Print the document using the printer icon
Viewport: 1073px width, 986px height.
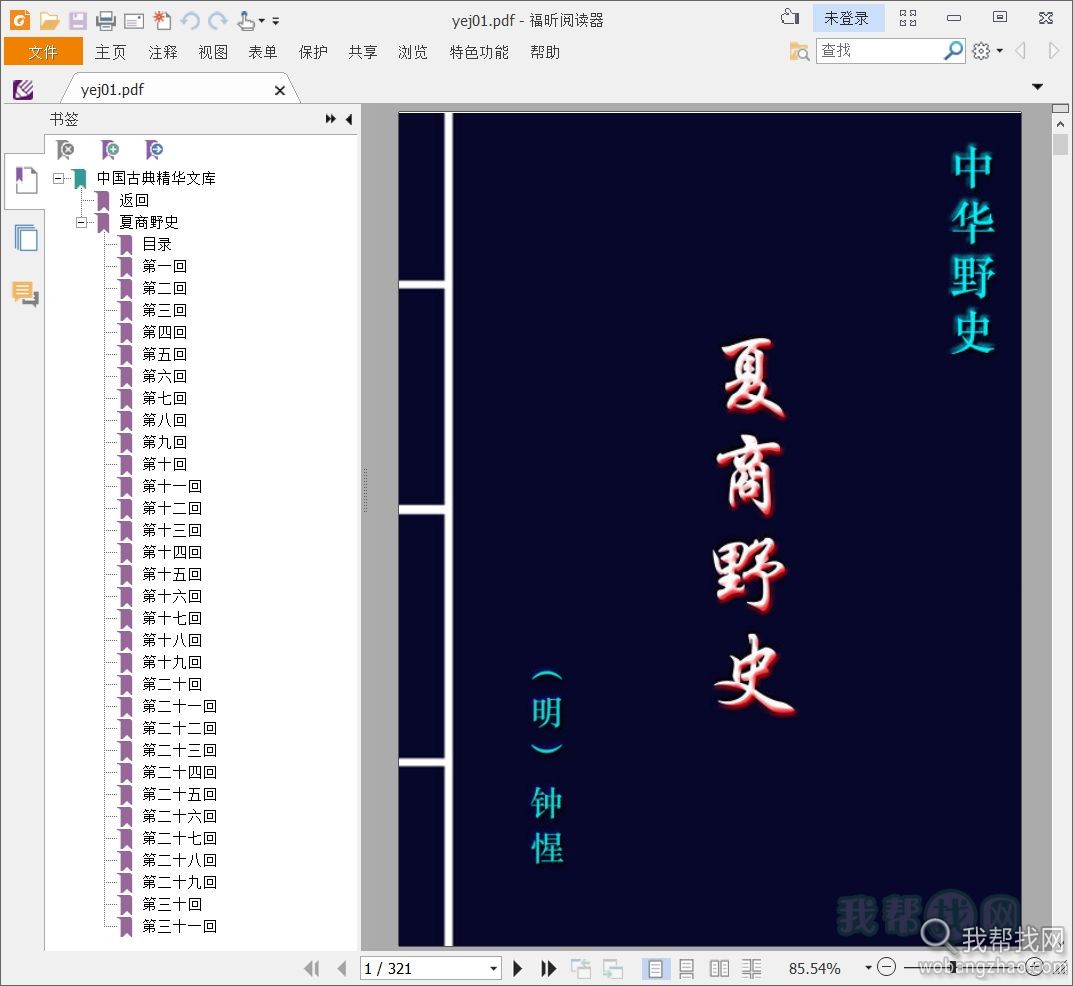coord(105,21)
